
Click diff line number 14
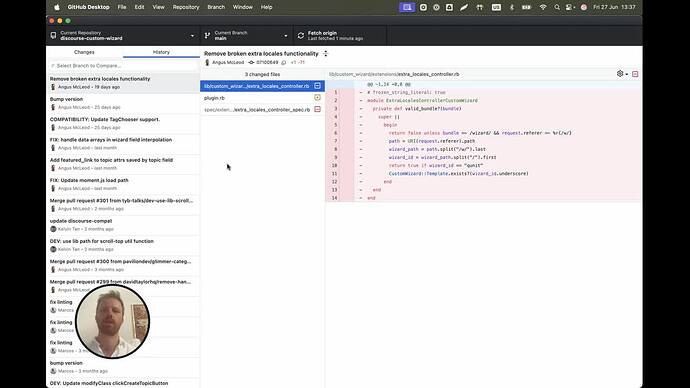click(x=335, y=198)
